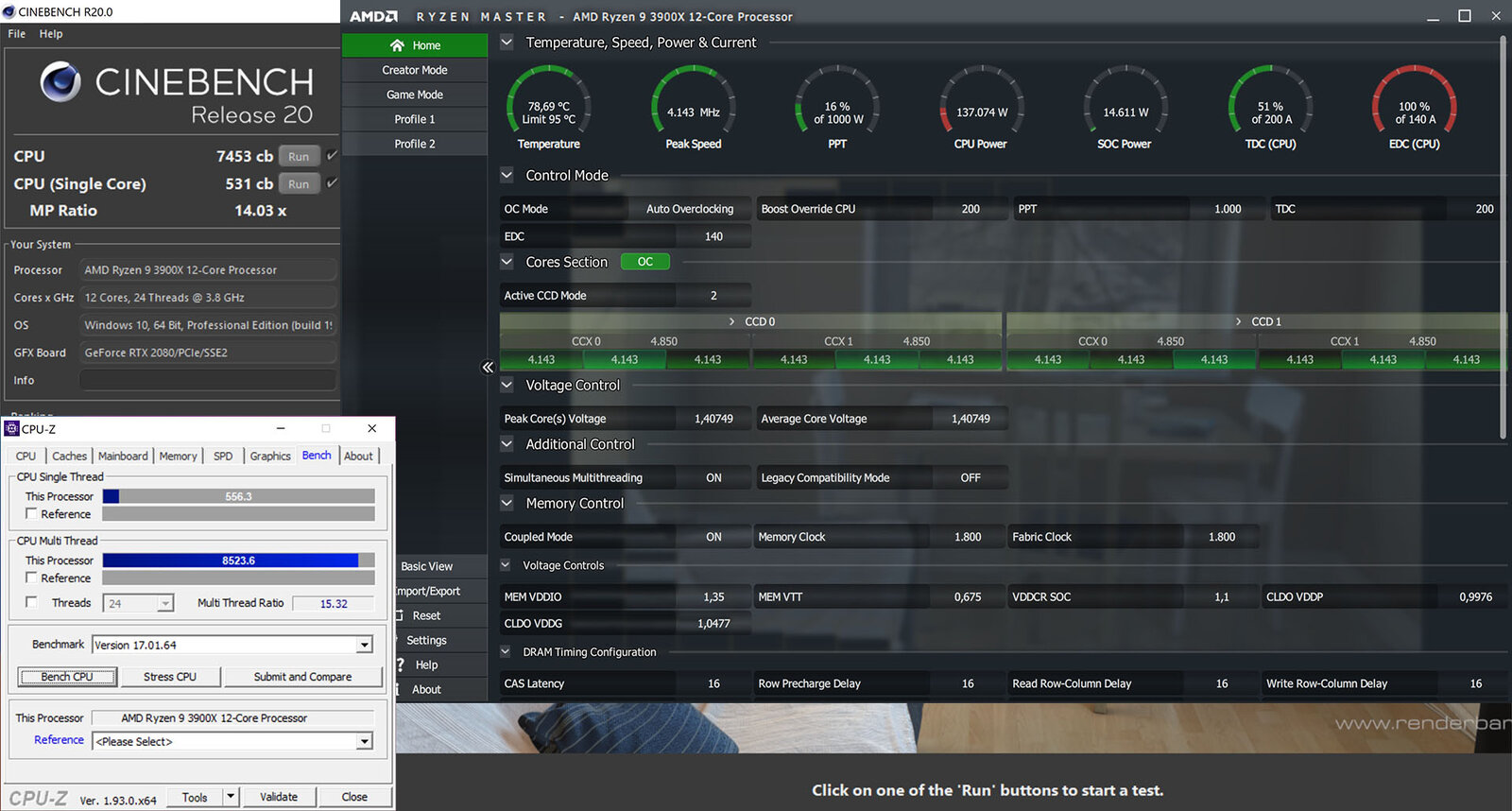Click the EDC (CPU) gauge dial
The image size is (1512, 811).
tap(1415, 100)
